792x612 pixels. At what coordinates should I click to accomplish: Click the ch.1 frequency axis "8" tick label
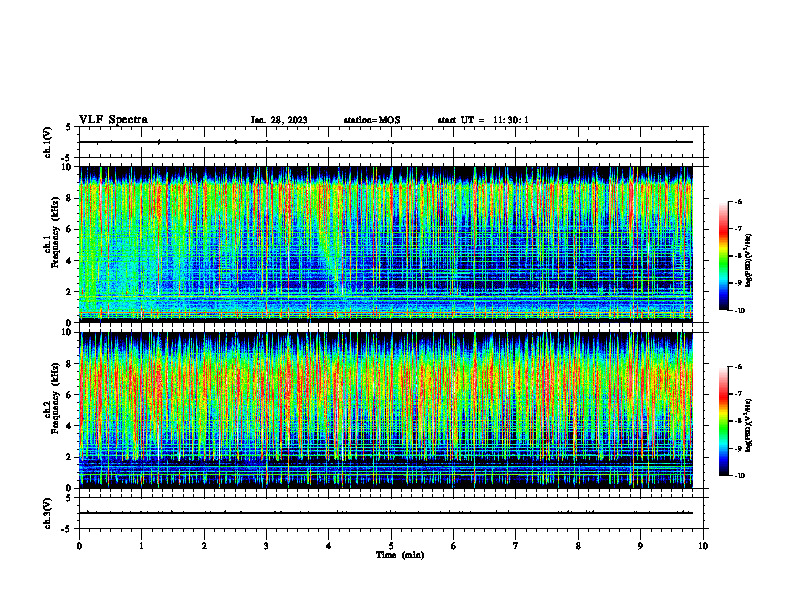tap(70, 198)
